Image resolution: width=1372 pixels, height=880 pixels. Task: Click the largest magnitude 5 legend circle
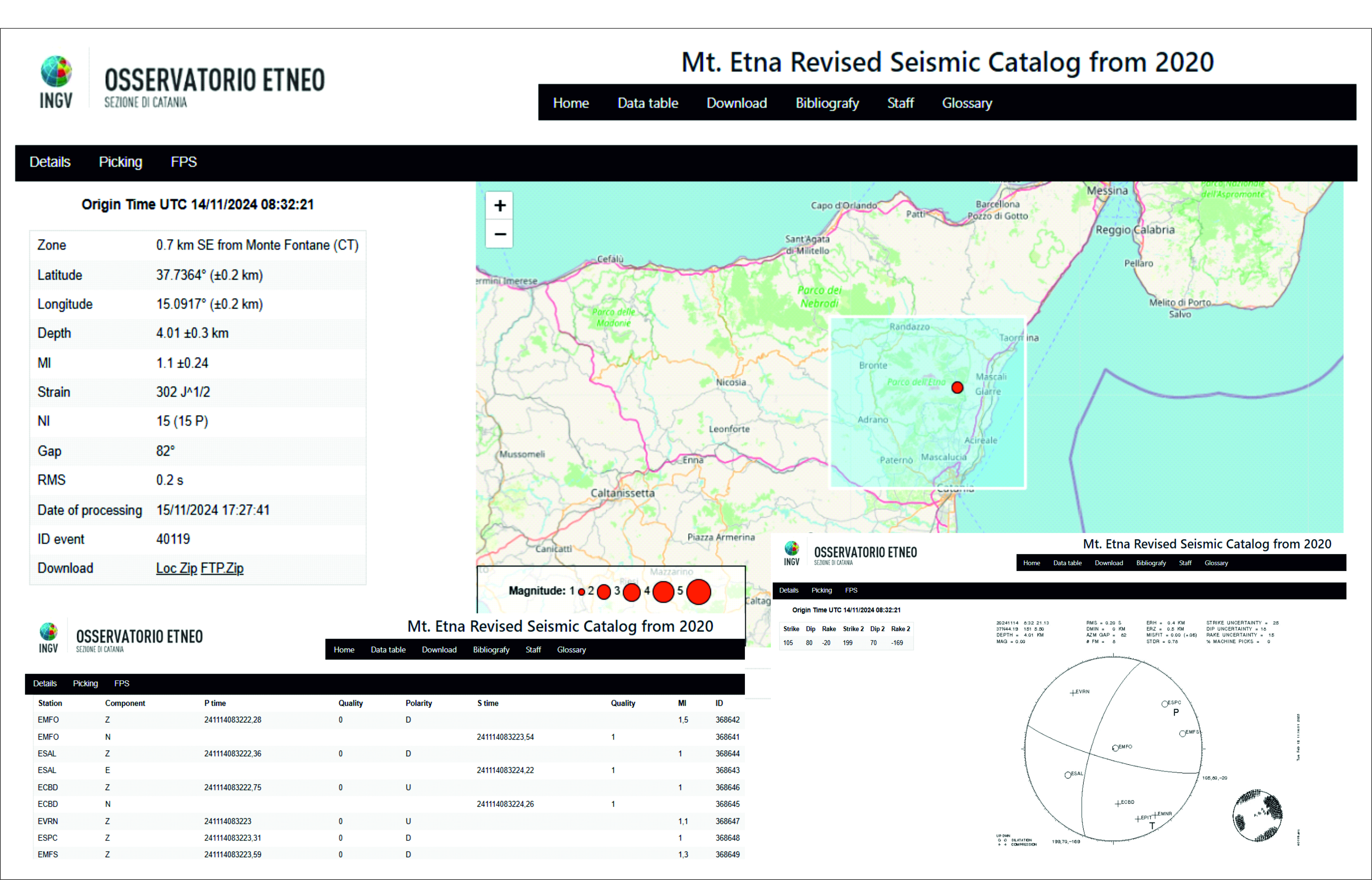point(698,592)
